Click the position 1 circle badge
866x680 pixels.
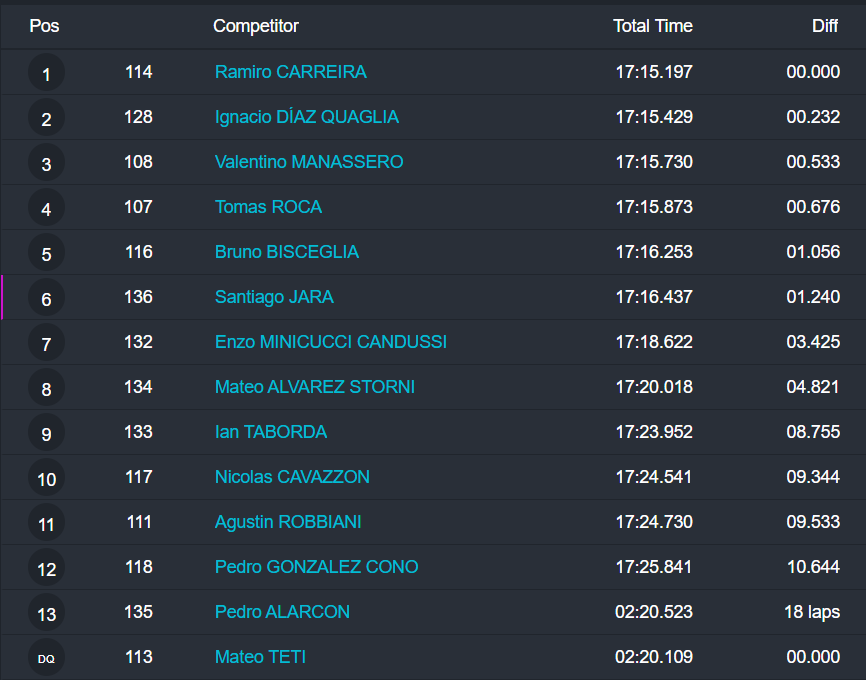point(46,73)
